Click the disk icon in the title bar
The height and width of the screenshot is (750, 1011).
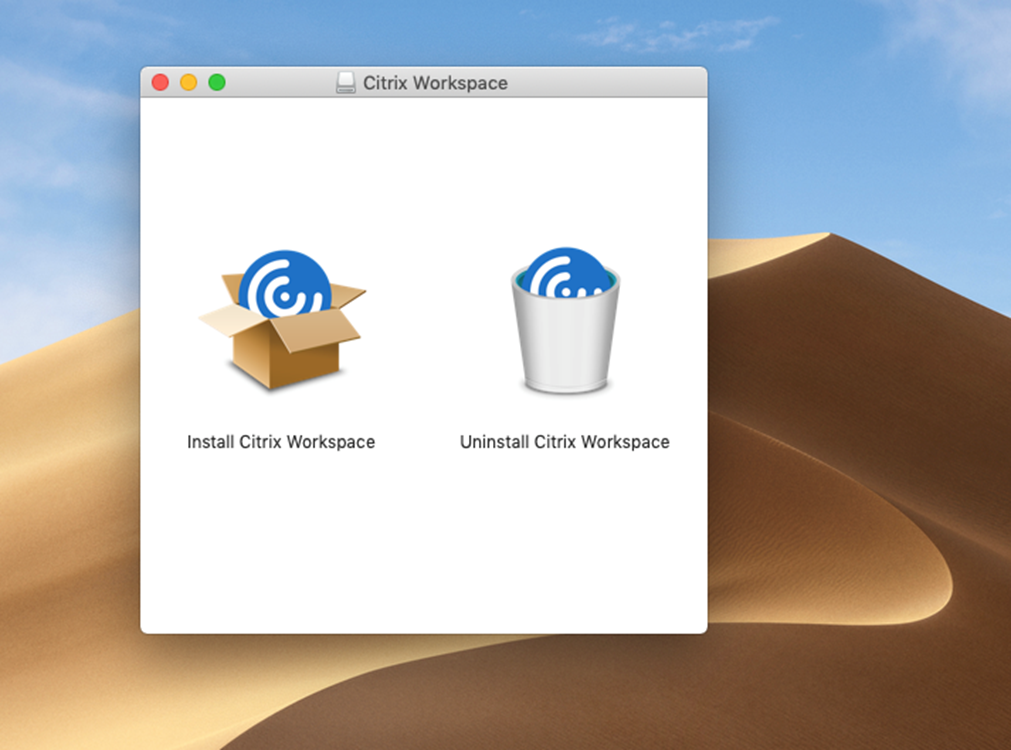point(346,83)
